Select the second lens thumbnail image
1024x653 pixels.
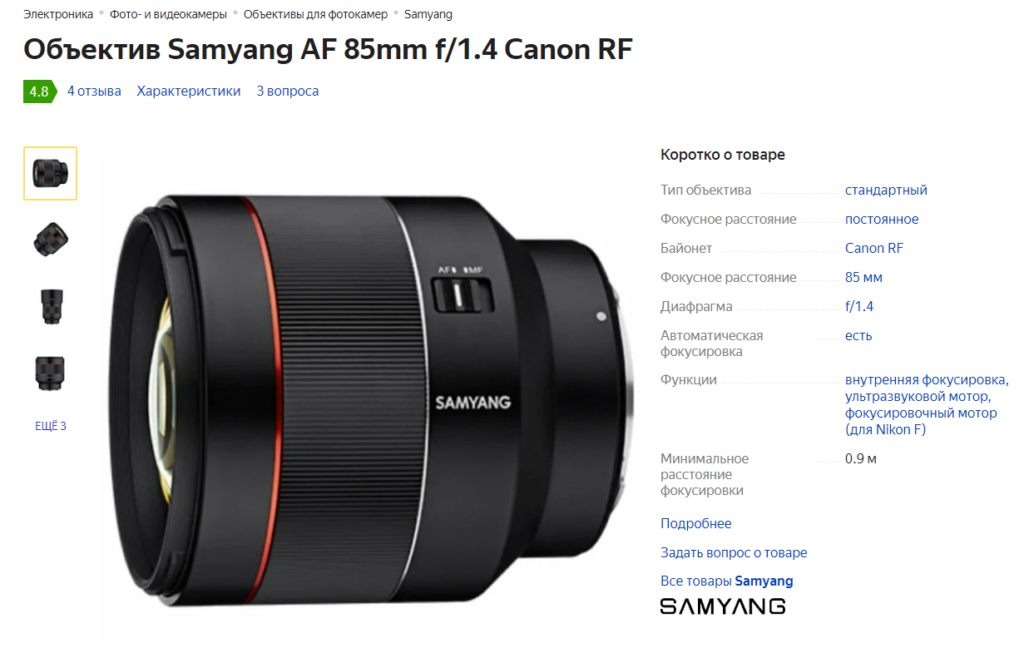pos(50,240)
